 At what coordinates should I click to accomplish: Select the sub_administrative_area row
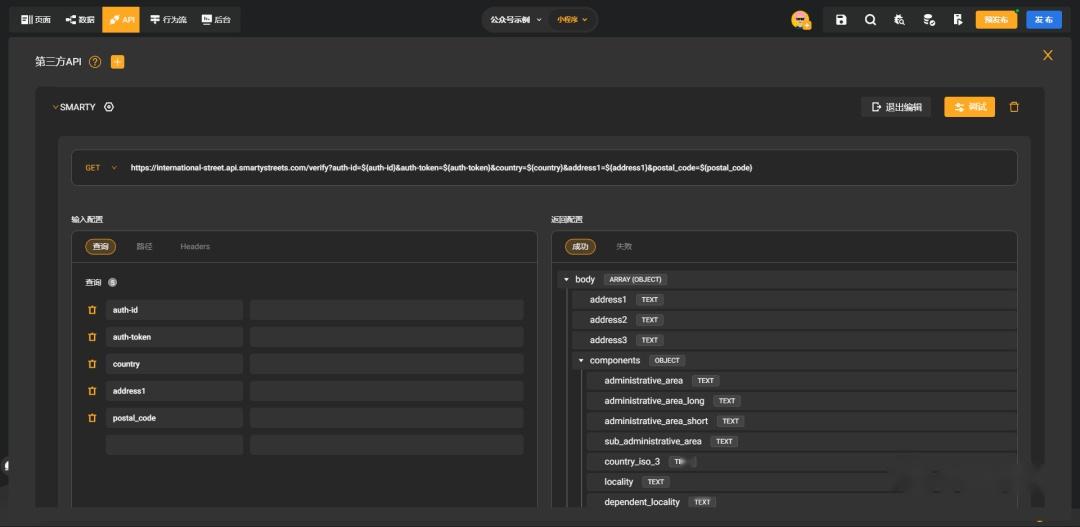802,442
